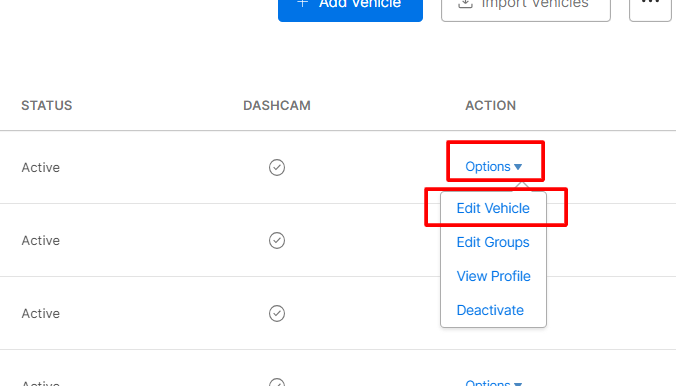Click the Import Vehicles button
The image size is (676, 386).
526,8
